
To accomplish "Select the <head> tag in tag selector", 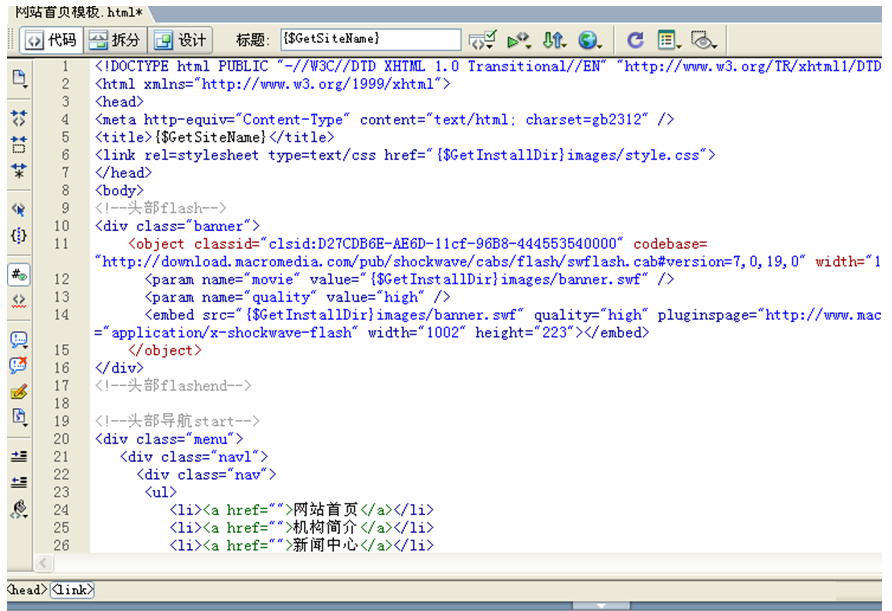I will 26,590.
